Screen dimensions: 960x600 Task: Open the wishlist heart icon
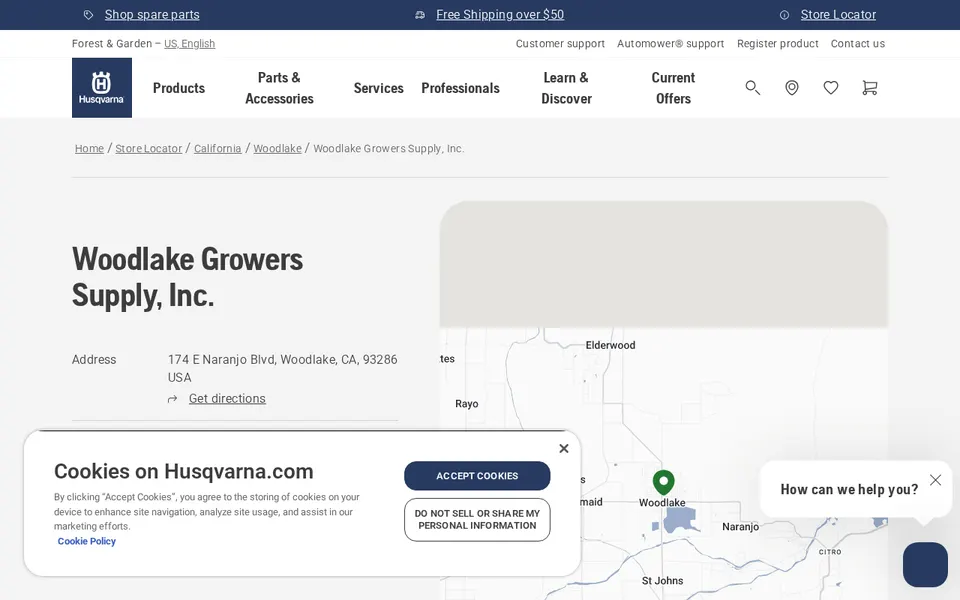click(x=831, y=88)
